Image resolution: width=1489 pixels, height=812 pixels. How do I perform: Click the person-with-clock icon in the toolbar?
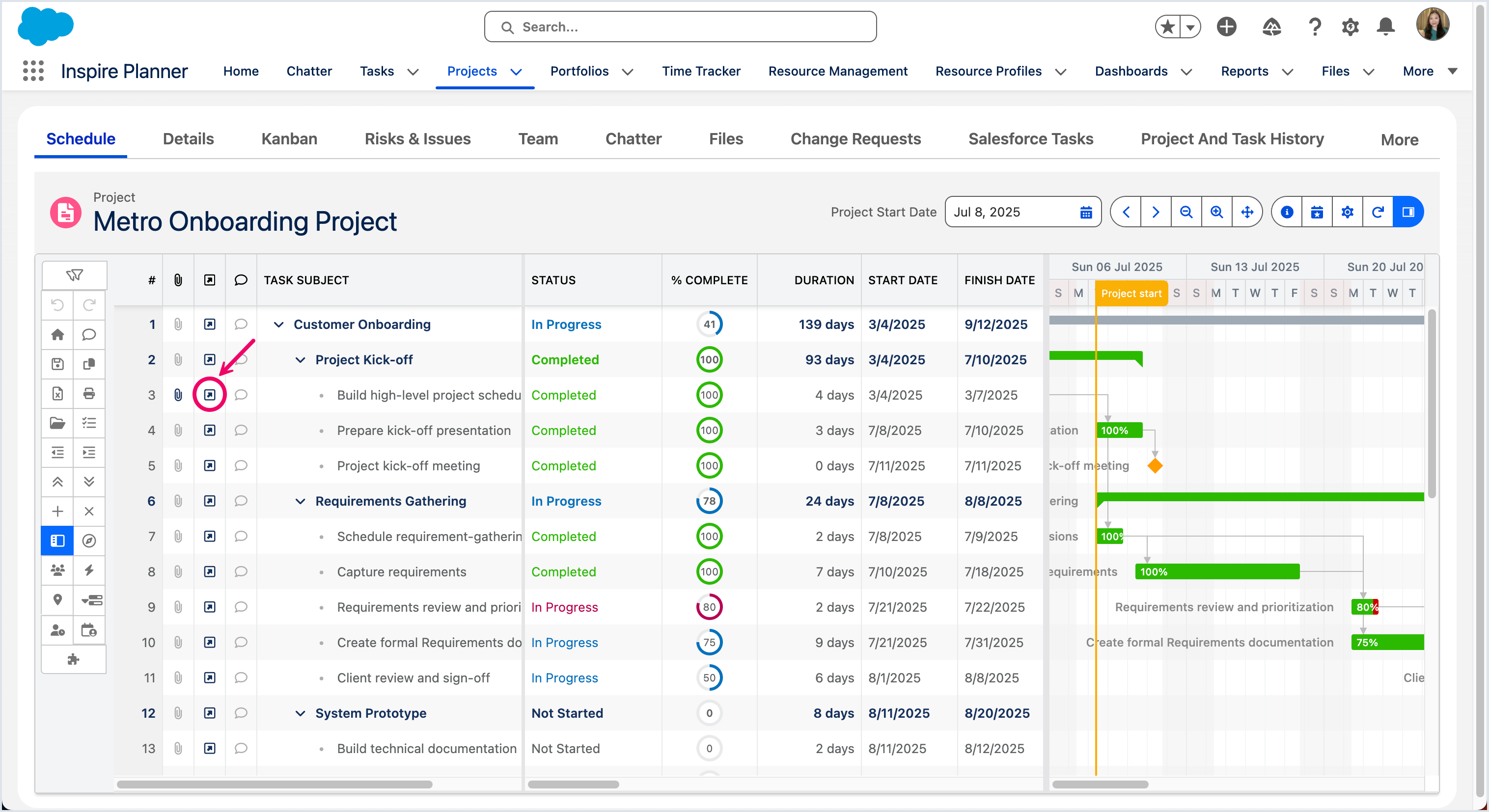point(57,629)
